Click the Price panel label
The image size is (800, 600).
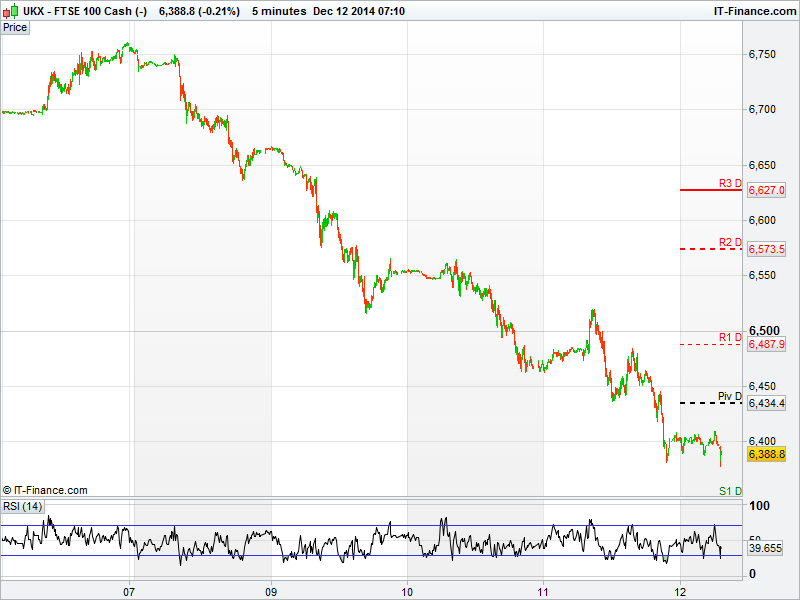tap(15, 27)
